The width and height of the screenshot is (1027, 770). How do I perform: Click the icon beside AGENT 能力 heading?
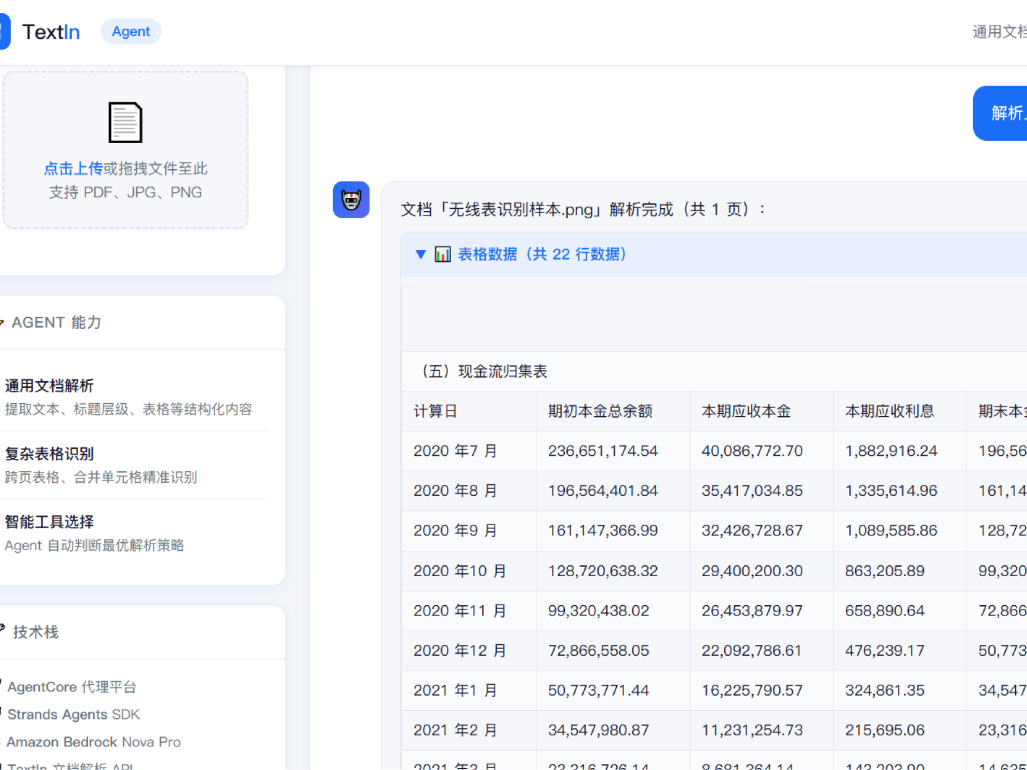[2, 322]
